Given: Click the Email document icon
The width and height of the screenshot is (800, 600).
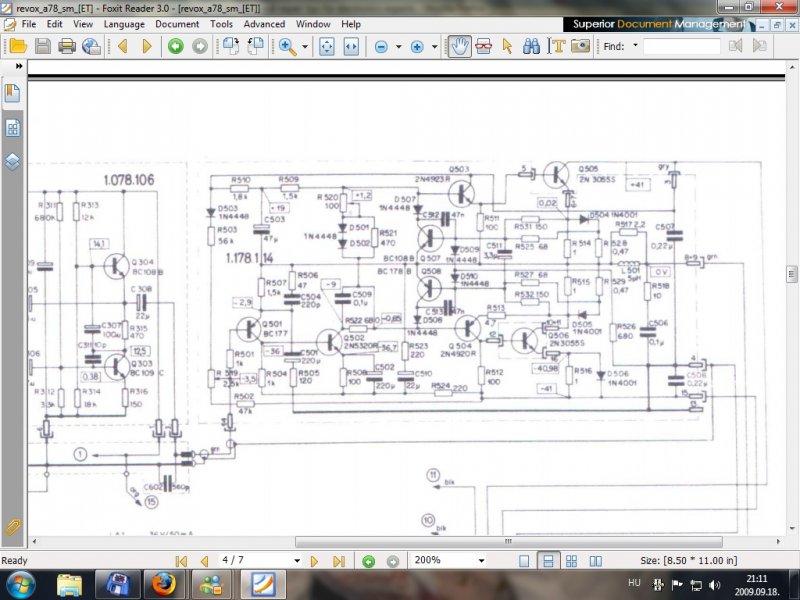Looking at the screenshot, I should tap(91, 46).
